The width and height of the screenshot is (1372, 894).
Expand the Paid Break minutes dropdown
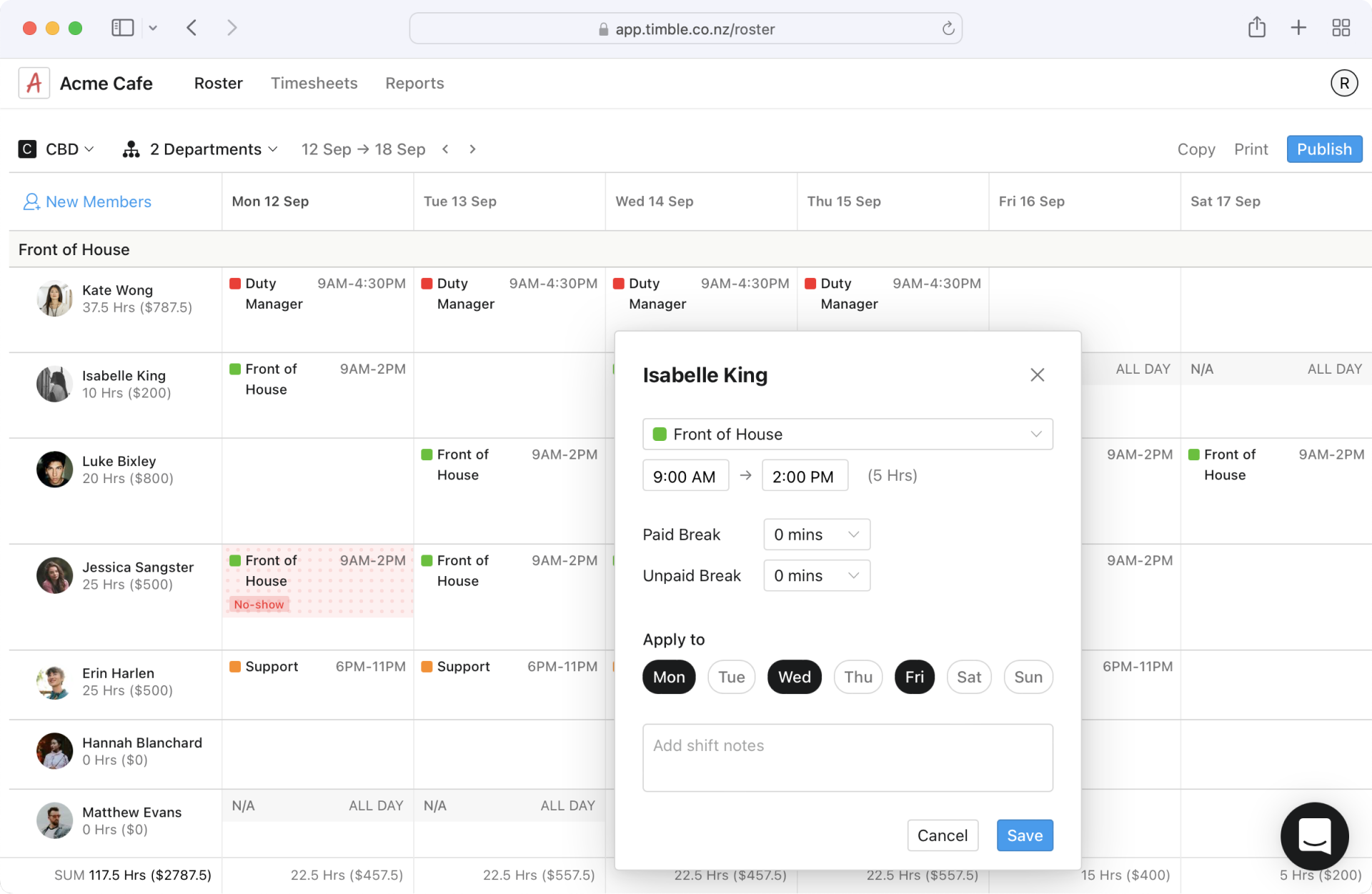[816, 535]
